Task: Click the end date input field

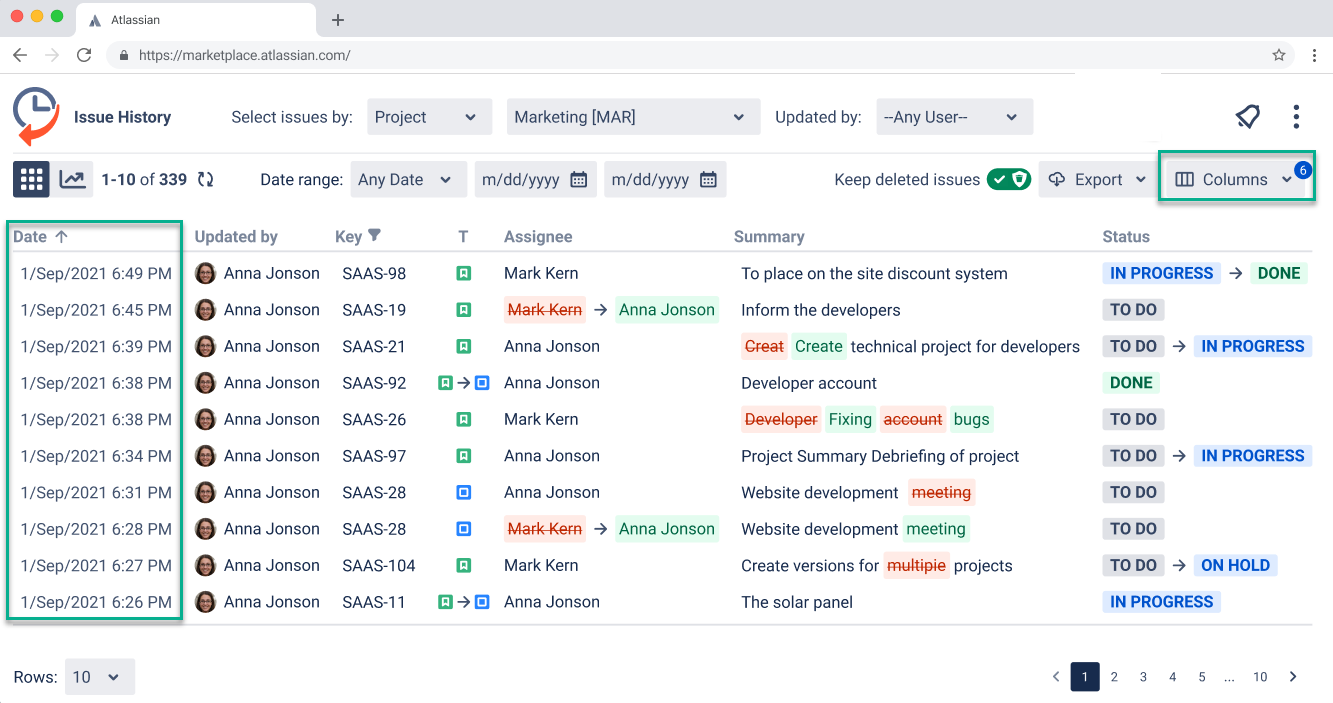Action: (x=650, y=180)
